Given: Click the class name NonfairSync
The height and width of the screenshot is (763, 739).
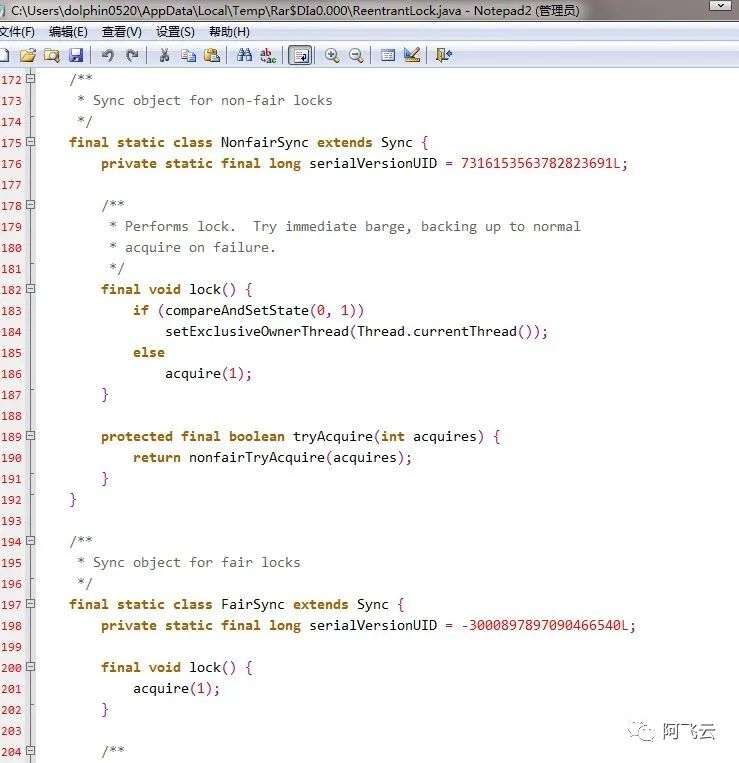Looking at the screenshot, I should click(265, 143).
